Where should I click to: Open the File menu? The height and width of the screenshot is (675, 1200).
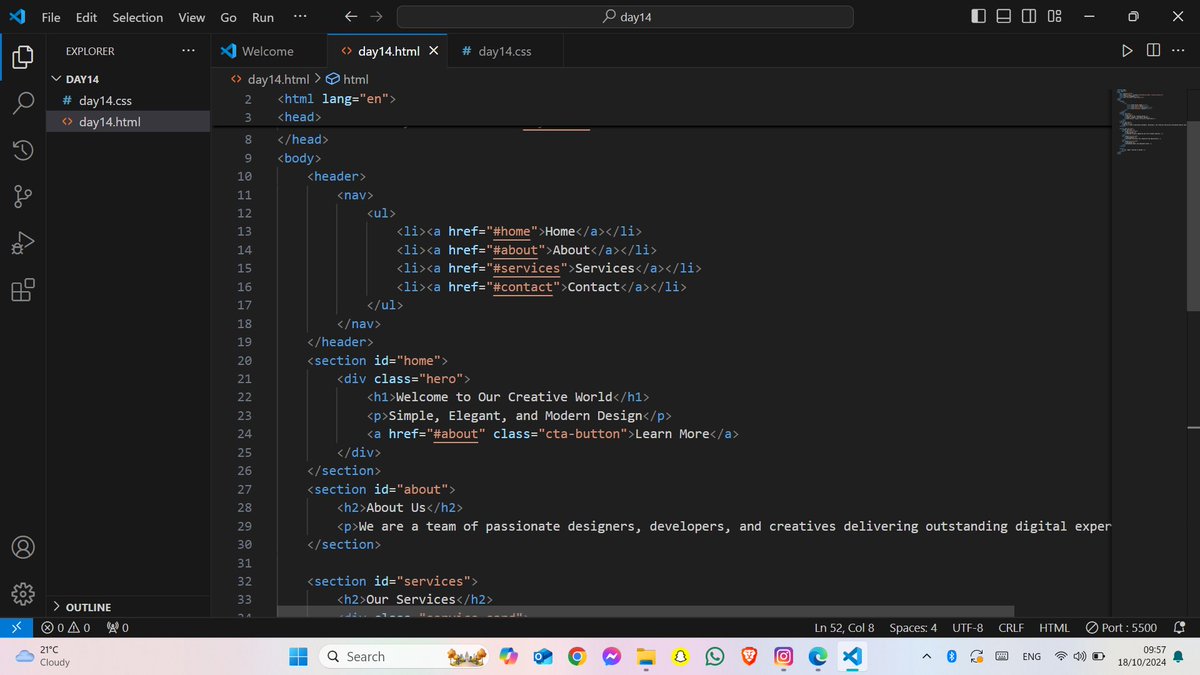pyautogui.click(x=51, y=17)
